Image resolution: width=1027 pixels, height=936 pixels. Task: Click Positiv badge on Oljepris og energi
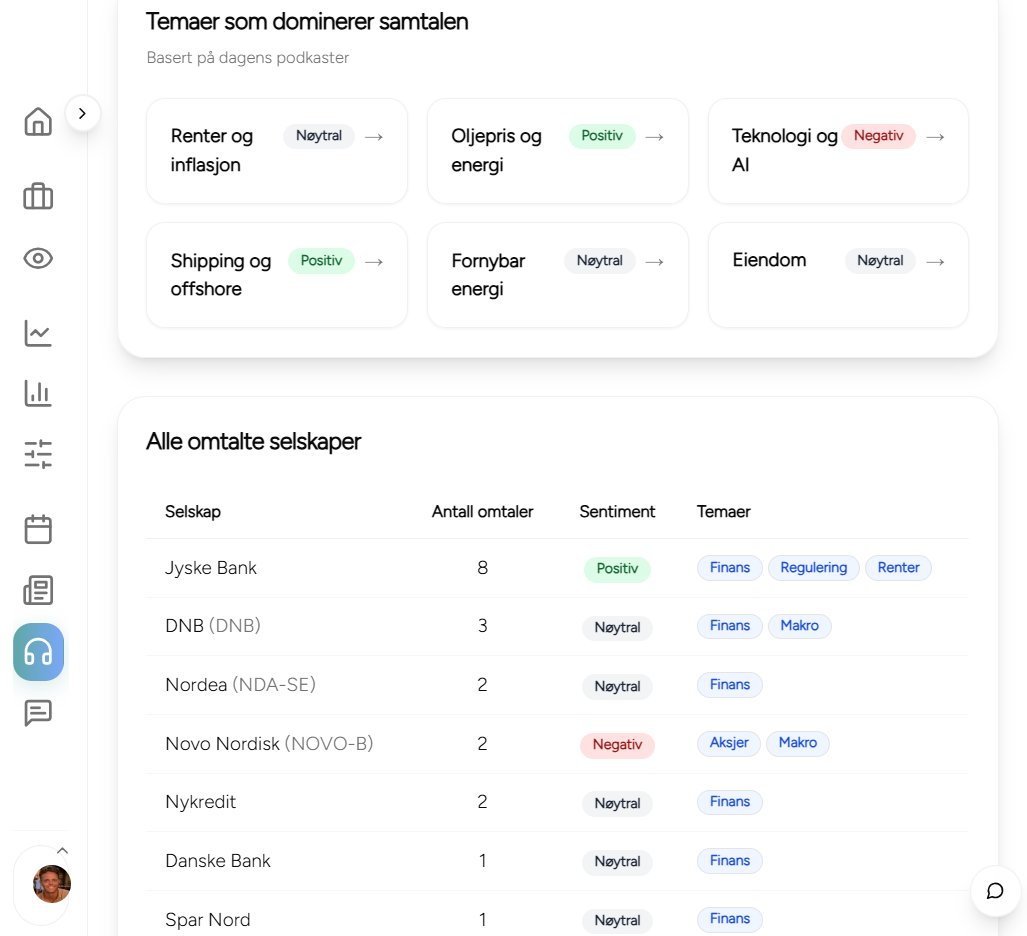602,136
